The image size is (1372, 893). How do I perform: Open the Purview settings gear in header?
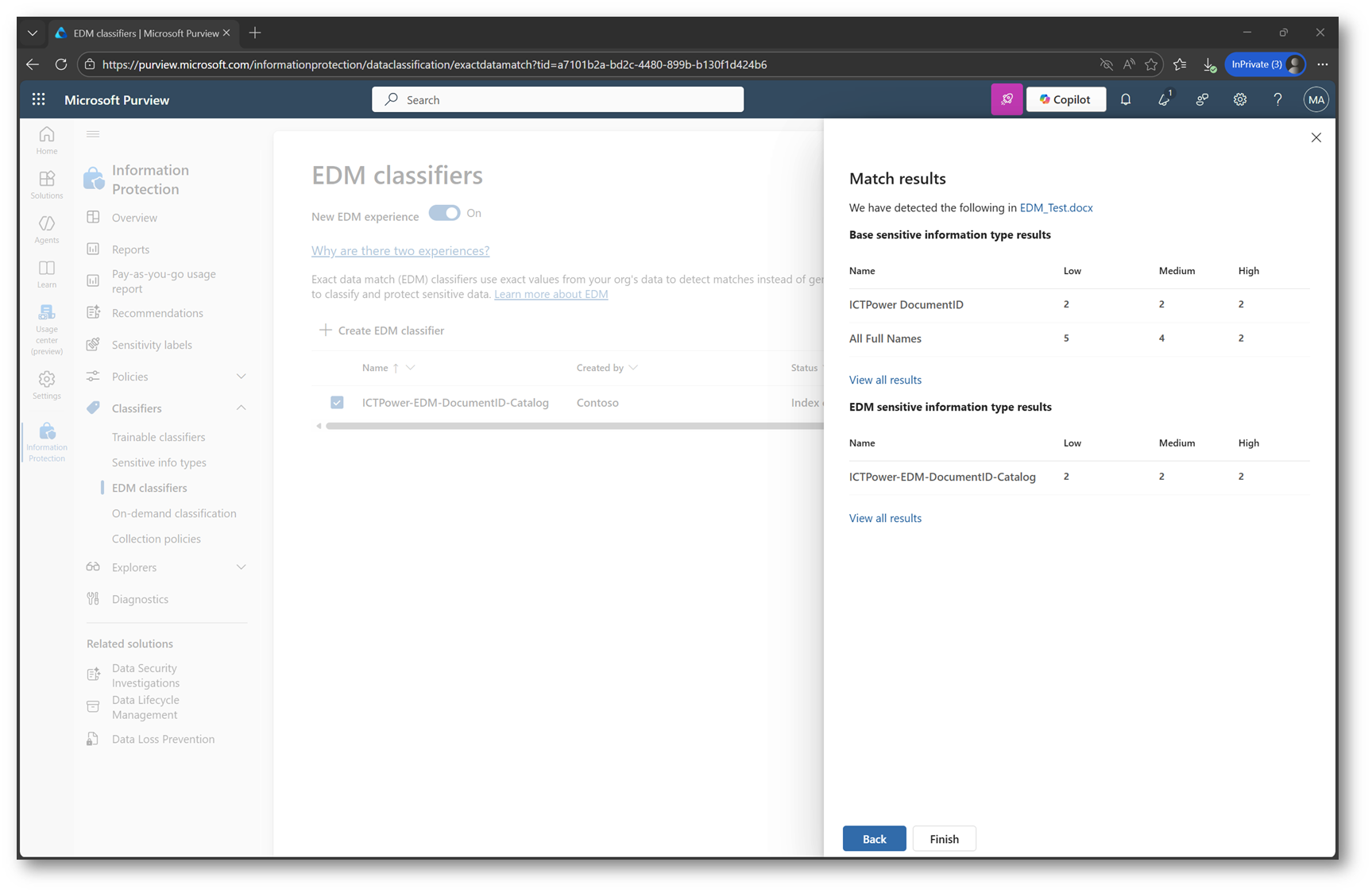point(1239,99)
